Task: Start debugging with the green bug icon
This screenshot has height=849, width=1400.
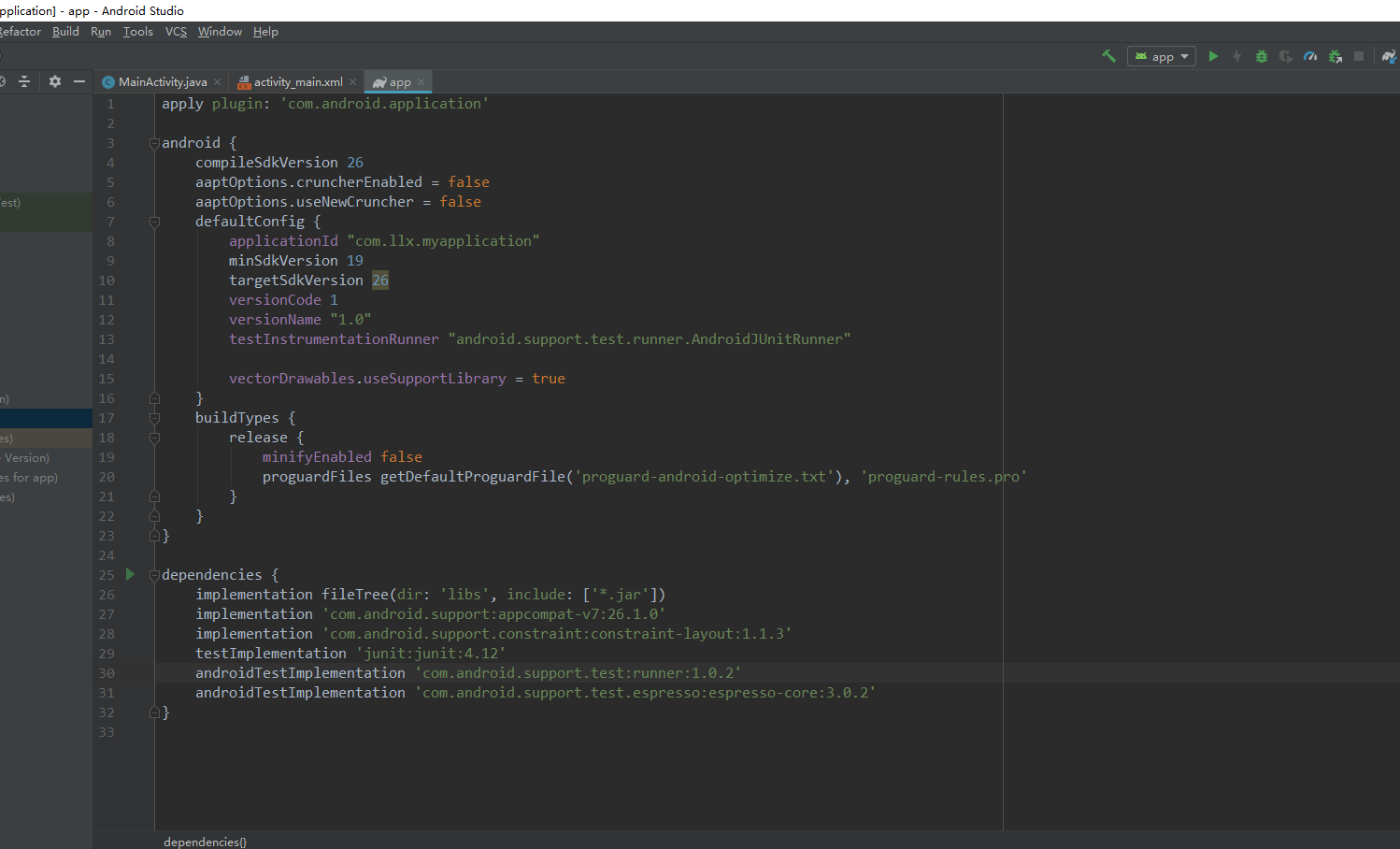Action: coord(1262,56)
